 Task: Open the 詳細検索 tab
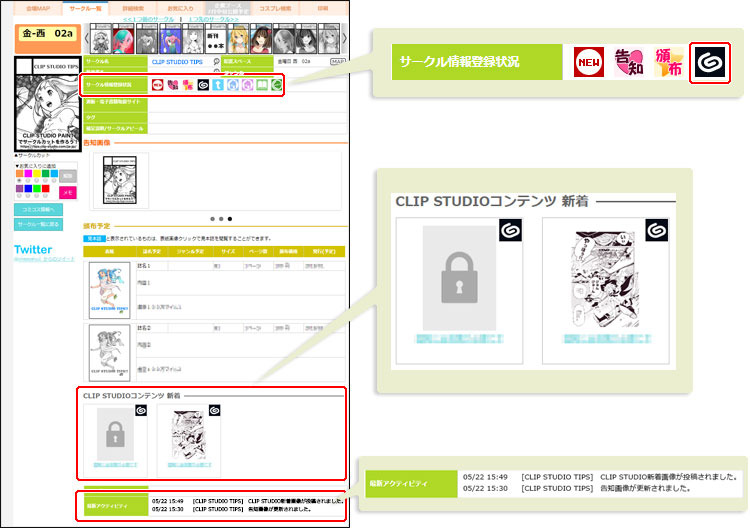click(133, 8)
